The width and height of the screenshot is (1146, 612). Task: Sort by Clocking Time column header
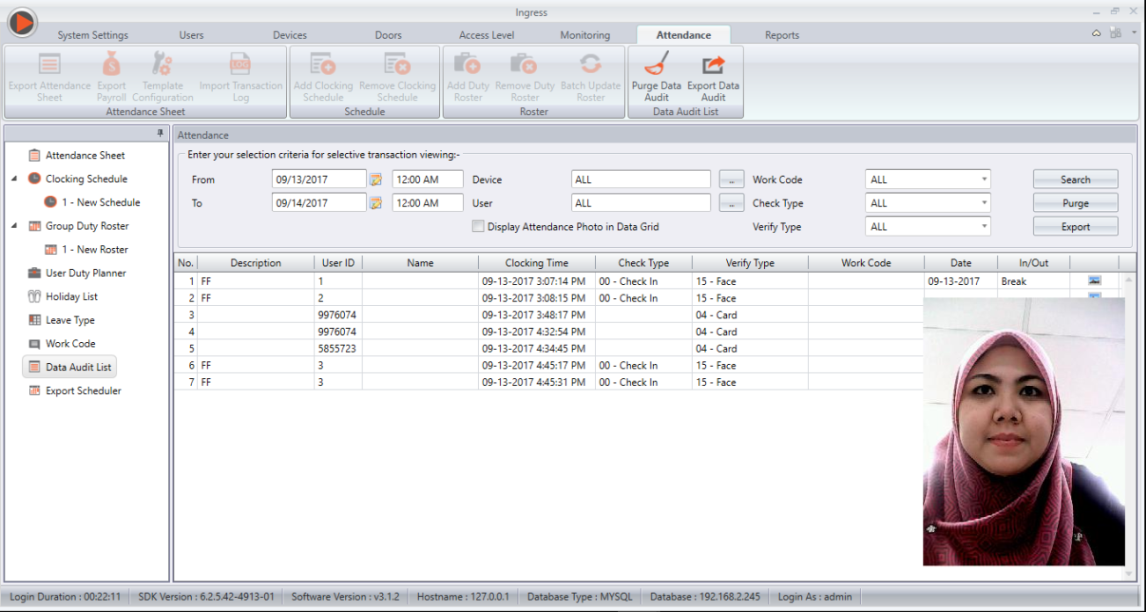coord(536,262)
